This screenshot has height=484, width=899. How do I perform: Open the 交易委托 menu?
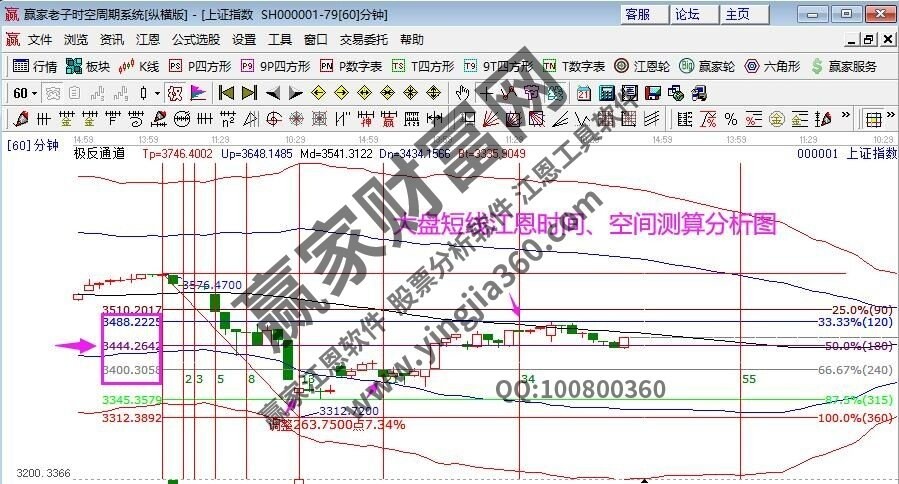[x=364, y=40]
